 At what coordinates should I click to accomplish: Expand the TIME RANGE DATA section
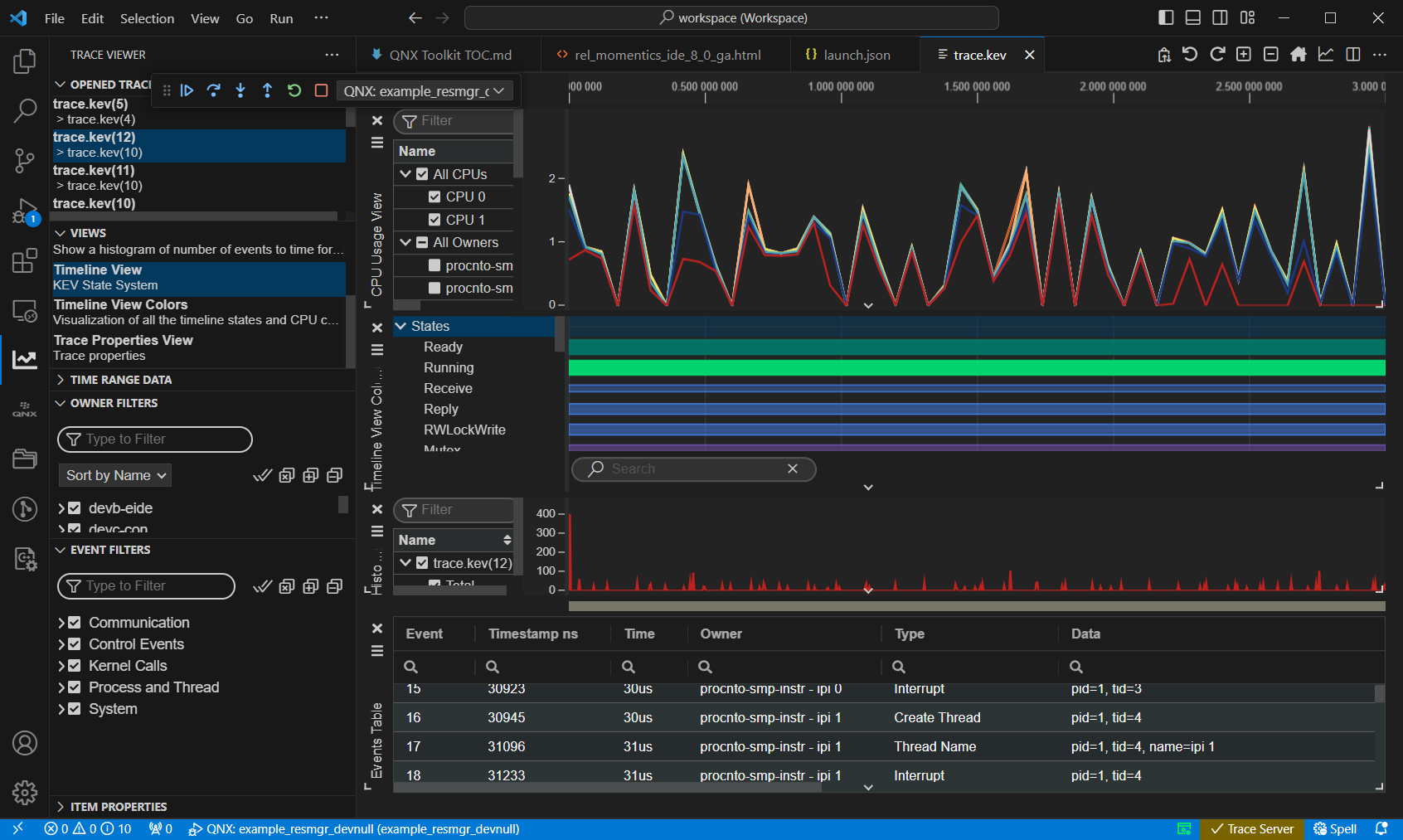(120, 380)
